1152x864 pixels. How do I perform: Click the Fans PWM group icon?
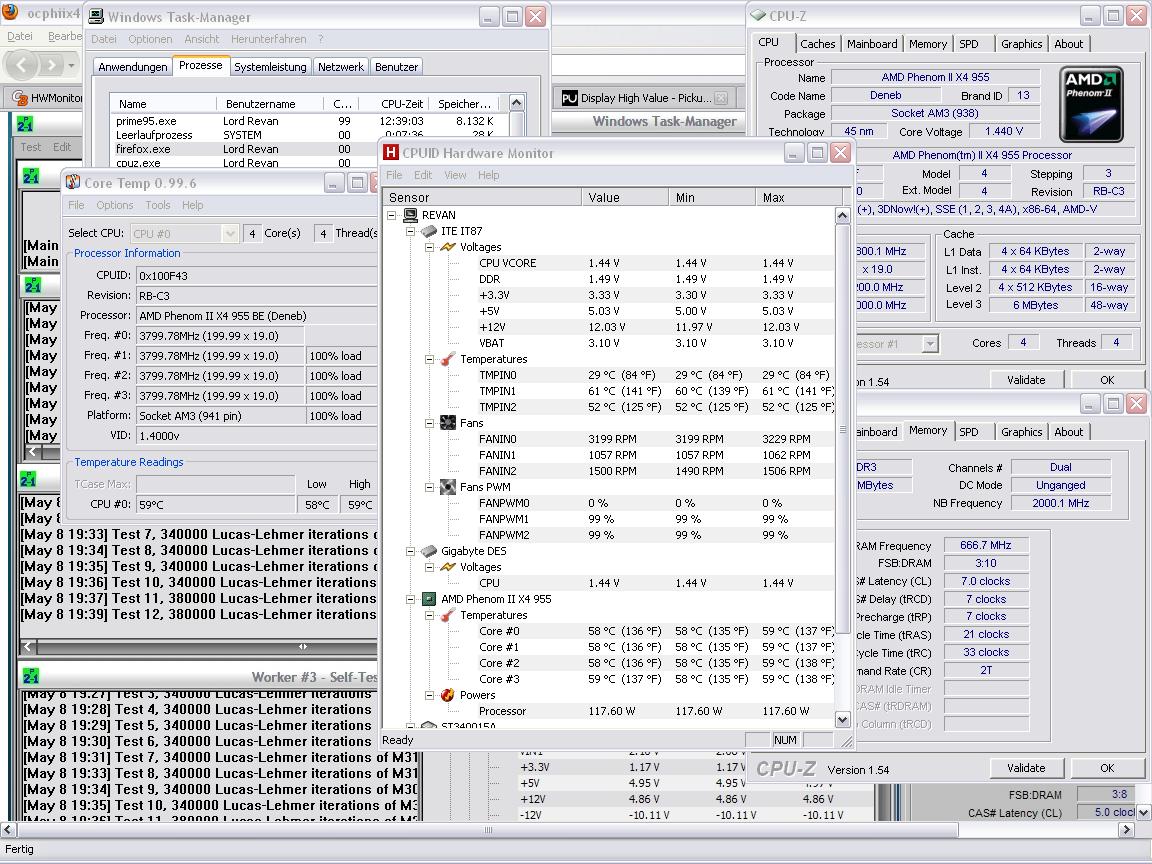(x=447, y=487)
